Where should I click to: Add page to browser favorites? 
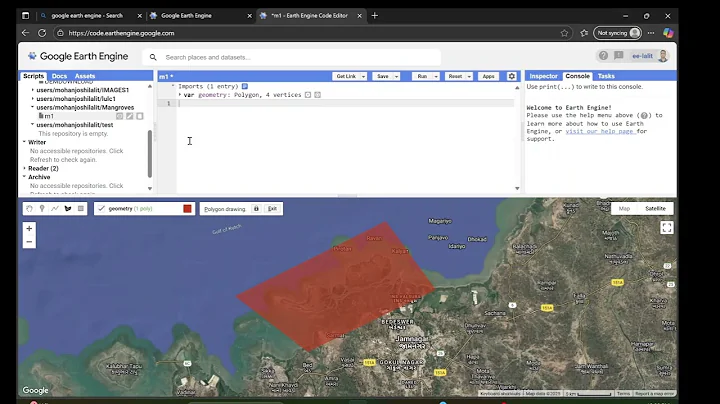564,33
